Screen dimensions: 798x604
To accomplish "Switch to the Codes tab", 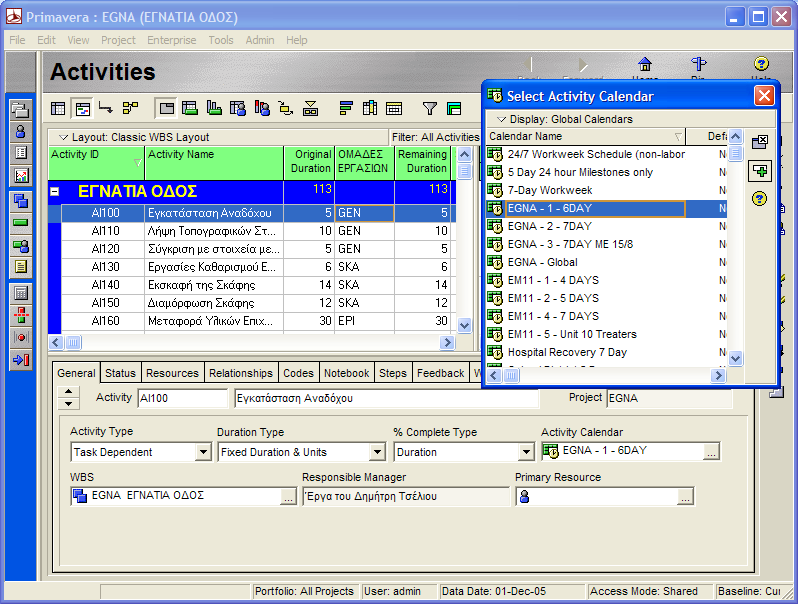I will pyautogui.click(x=298, y=373).
